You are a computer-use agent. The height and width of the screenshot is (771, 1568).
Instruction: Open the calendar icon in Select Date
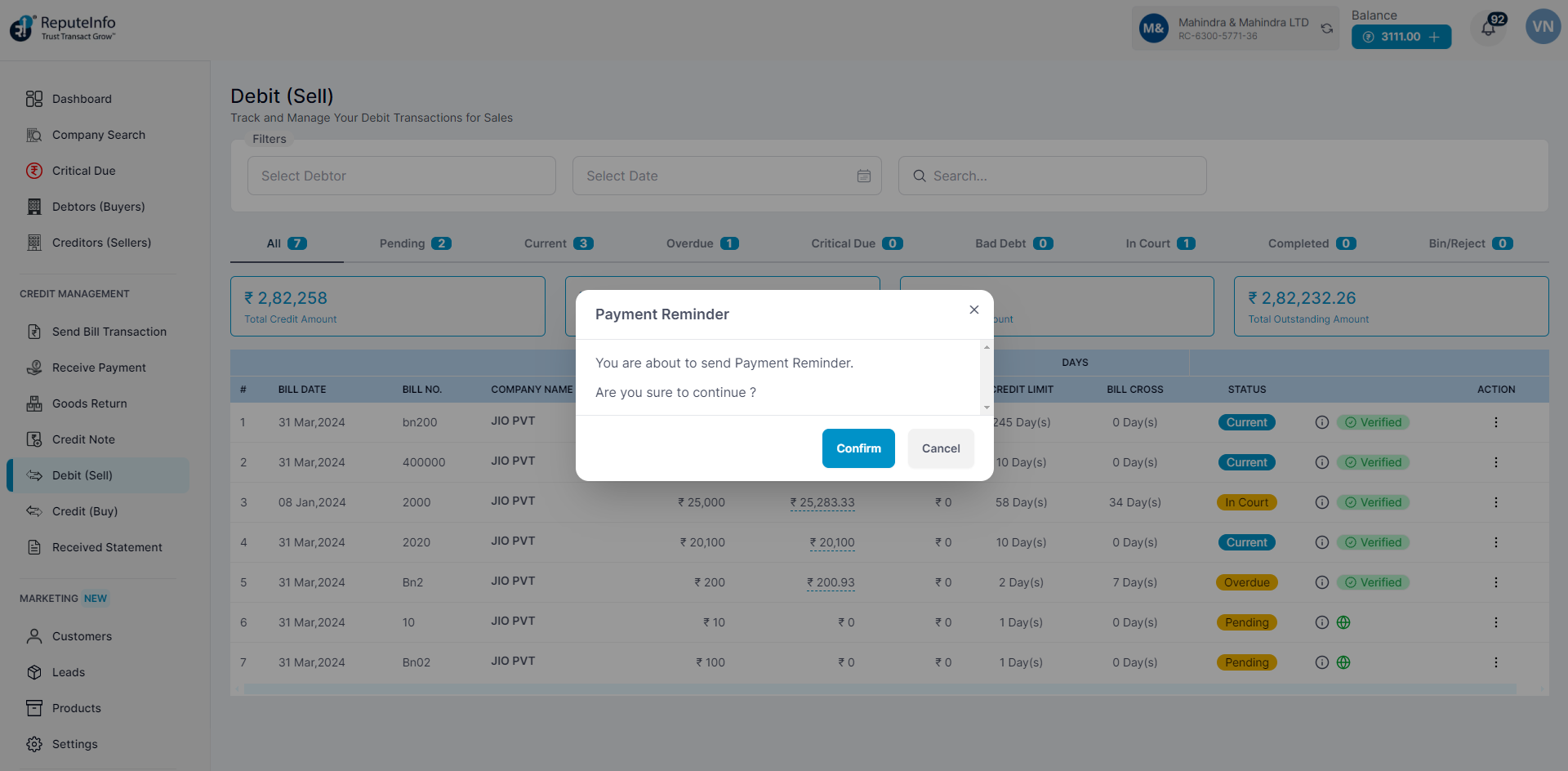[863, 176]
